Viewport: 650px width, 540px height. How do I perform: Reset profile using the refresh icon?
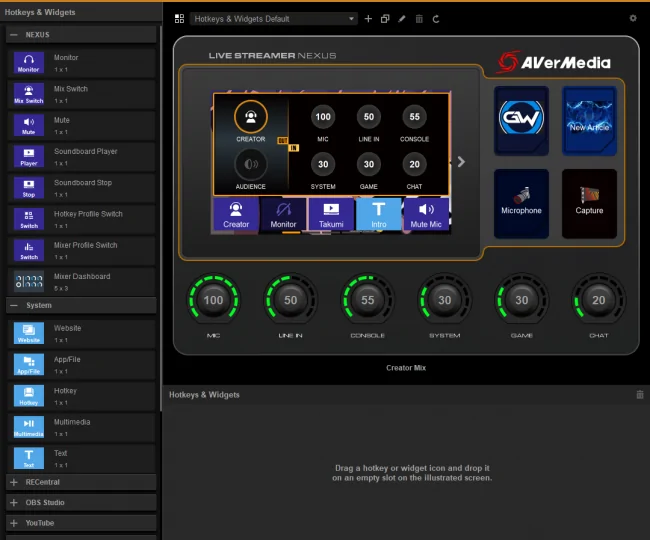[x=436, y=19]
